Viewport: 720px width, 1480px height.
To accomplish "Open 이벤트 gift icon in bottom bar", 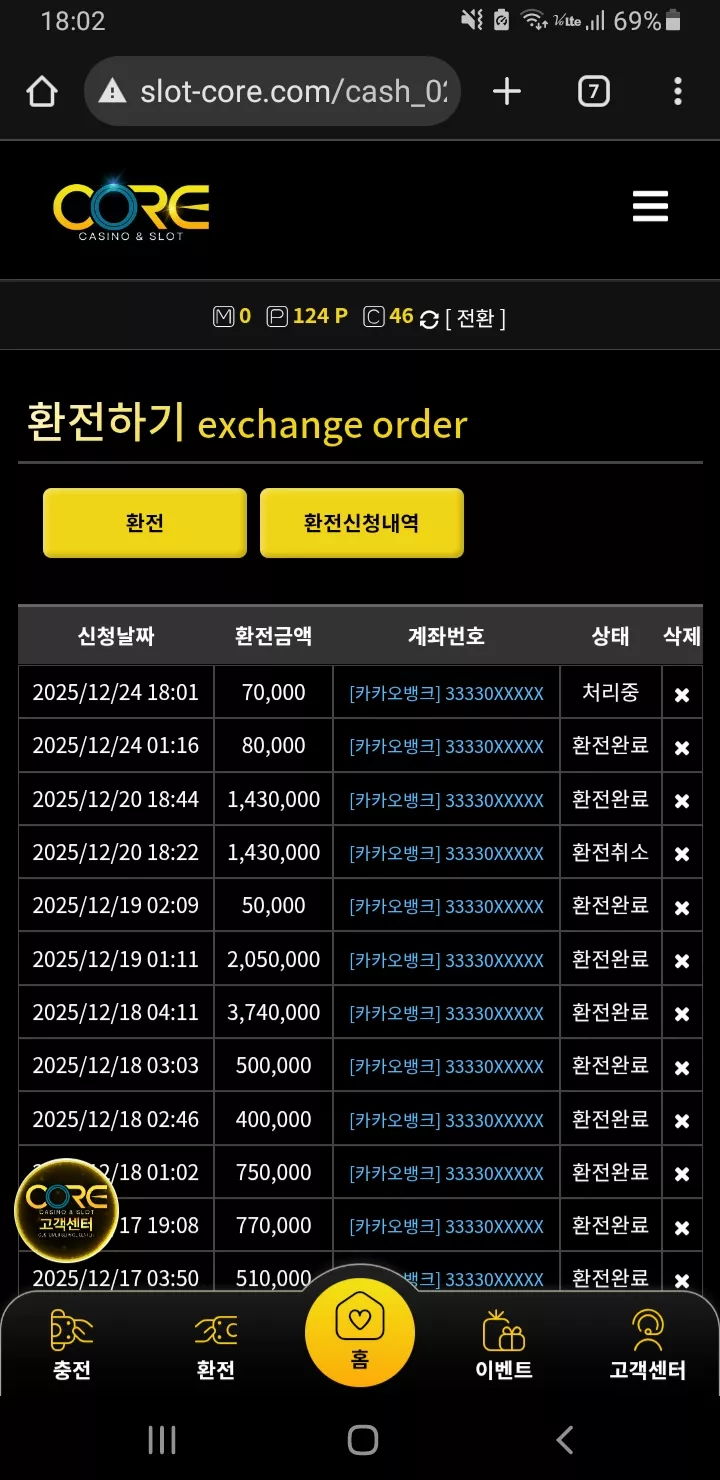I will click(504, 1346).
